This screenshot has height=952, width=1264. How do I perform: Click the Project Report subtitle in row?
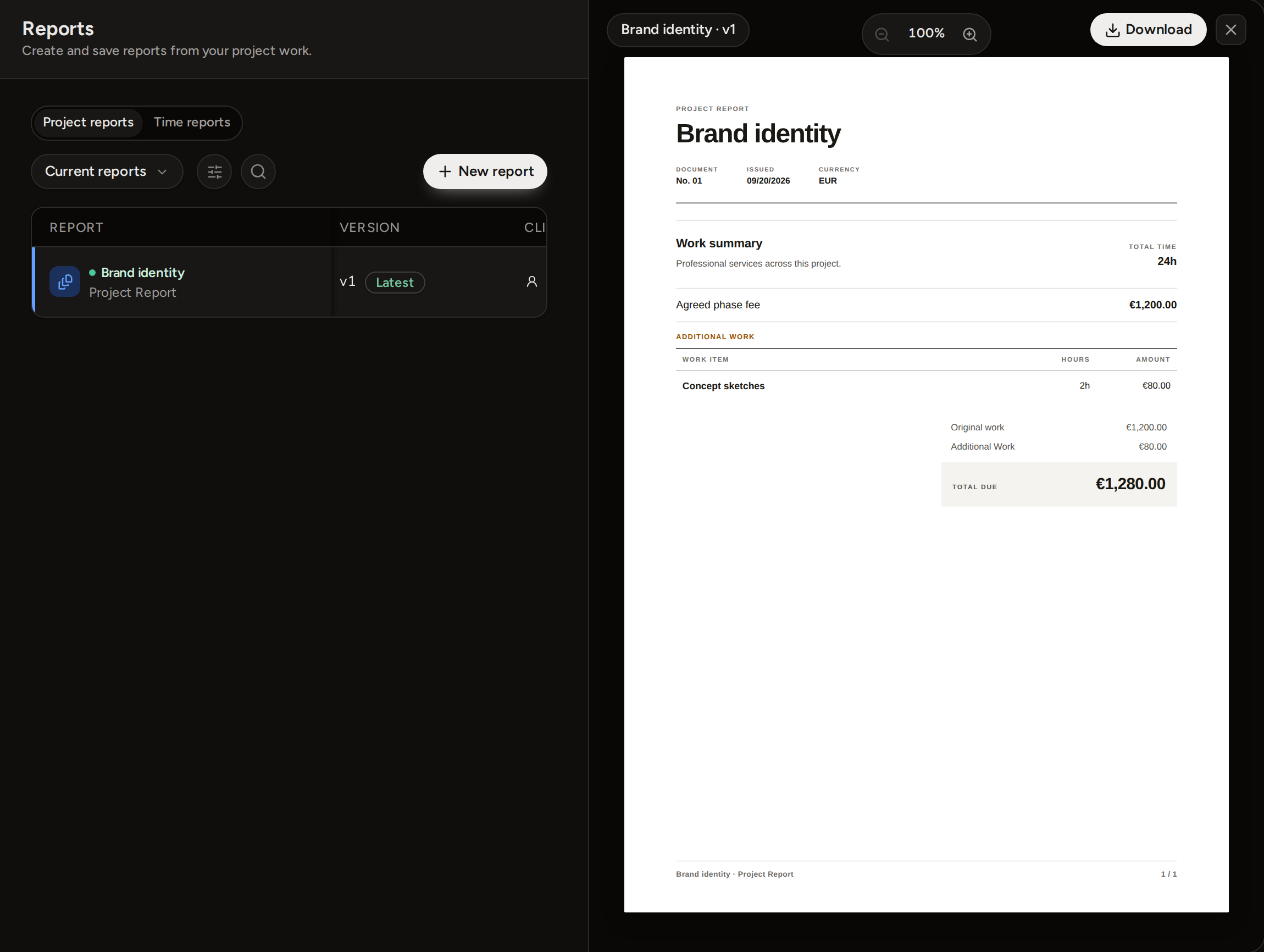click(132, 292)
